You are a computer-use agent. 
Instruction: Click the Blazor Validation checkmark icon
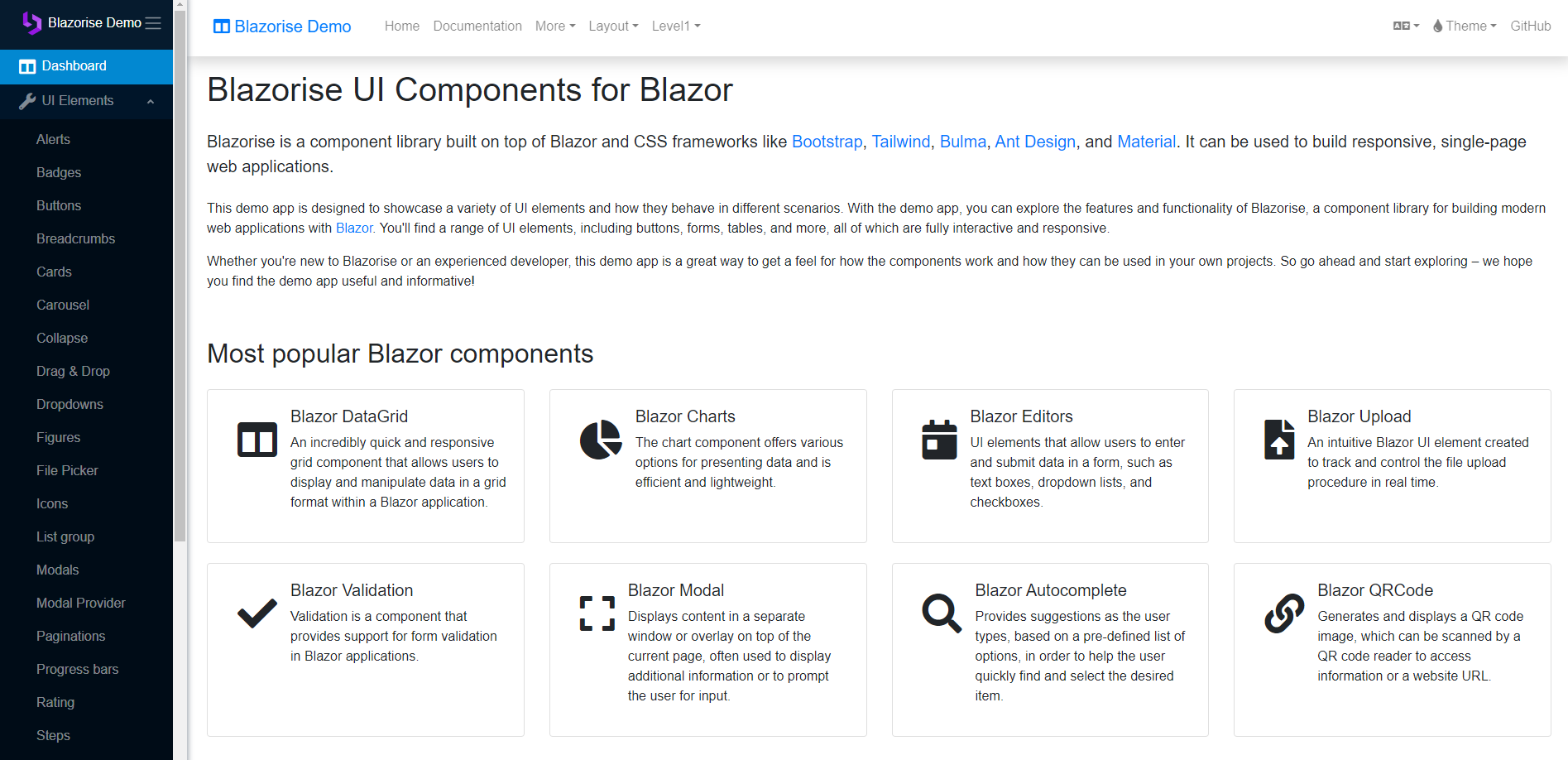click(257, 613)
